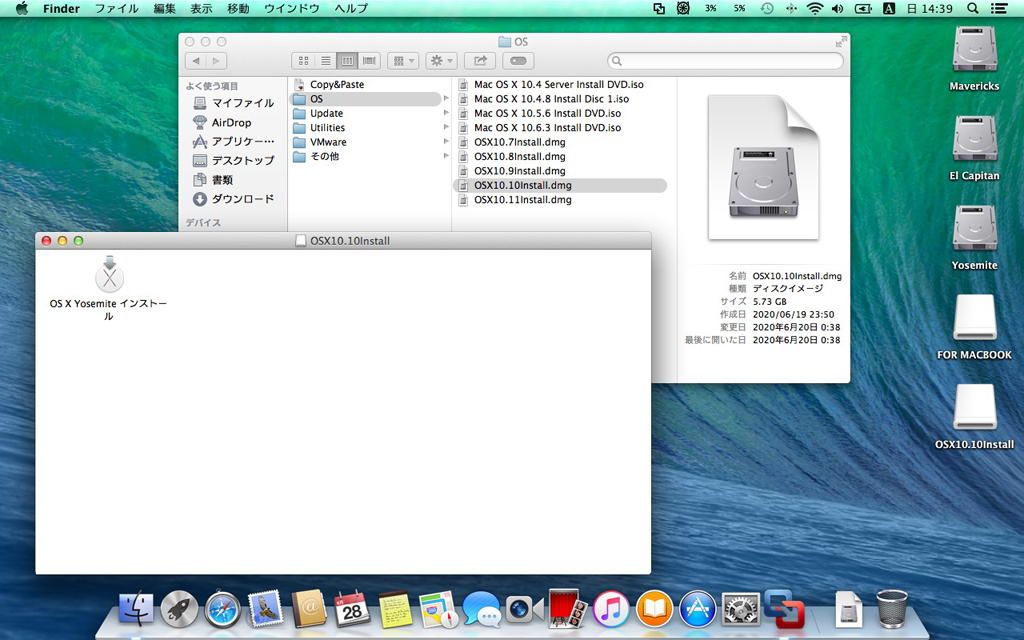1024x640 pixels.
Task: Open the ファイル menu
Action: (x=117, y=8)
